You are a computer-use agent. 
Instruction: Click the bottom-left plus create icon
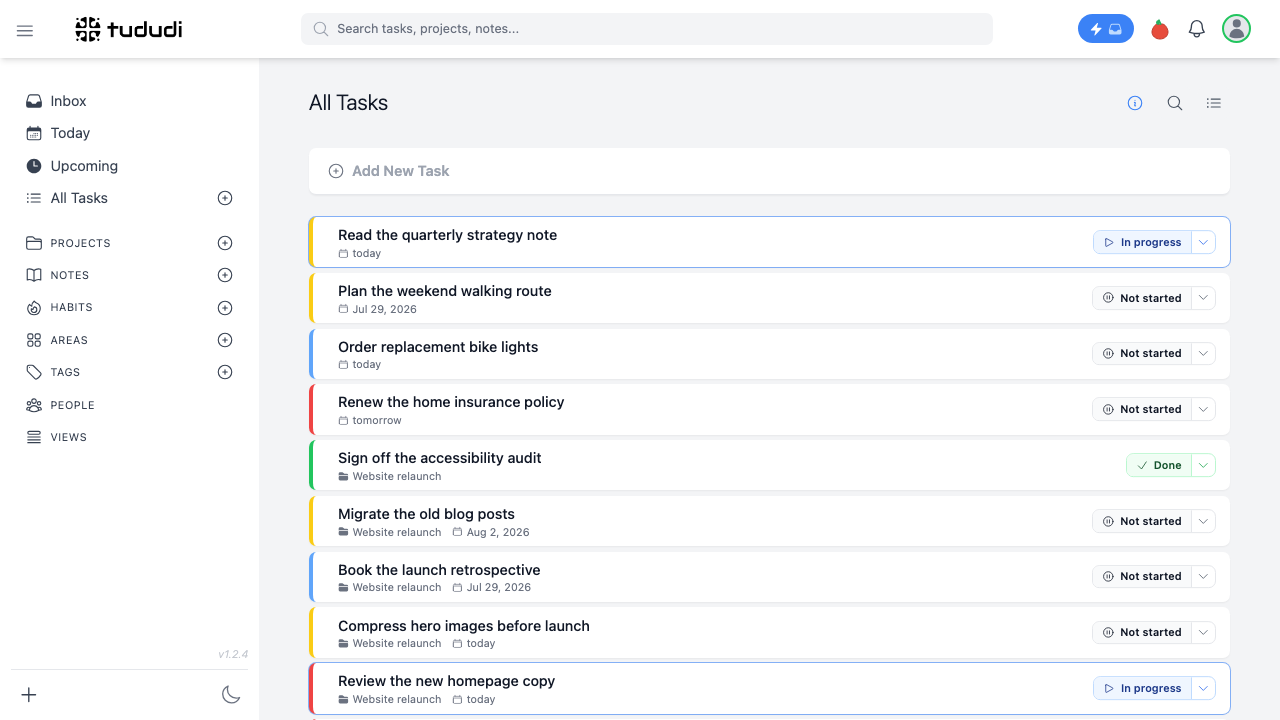click(x=29, y=695)
